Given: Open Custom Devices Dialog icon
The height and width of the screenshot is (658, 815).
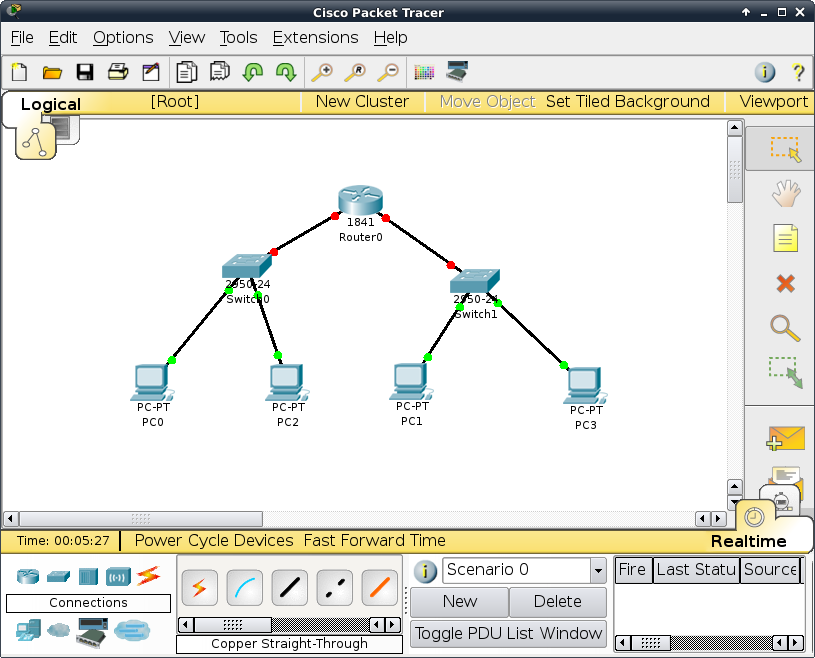Looking at the screenshot, I should click(x=457, y=71).
